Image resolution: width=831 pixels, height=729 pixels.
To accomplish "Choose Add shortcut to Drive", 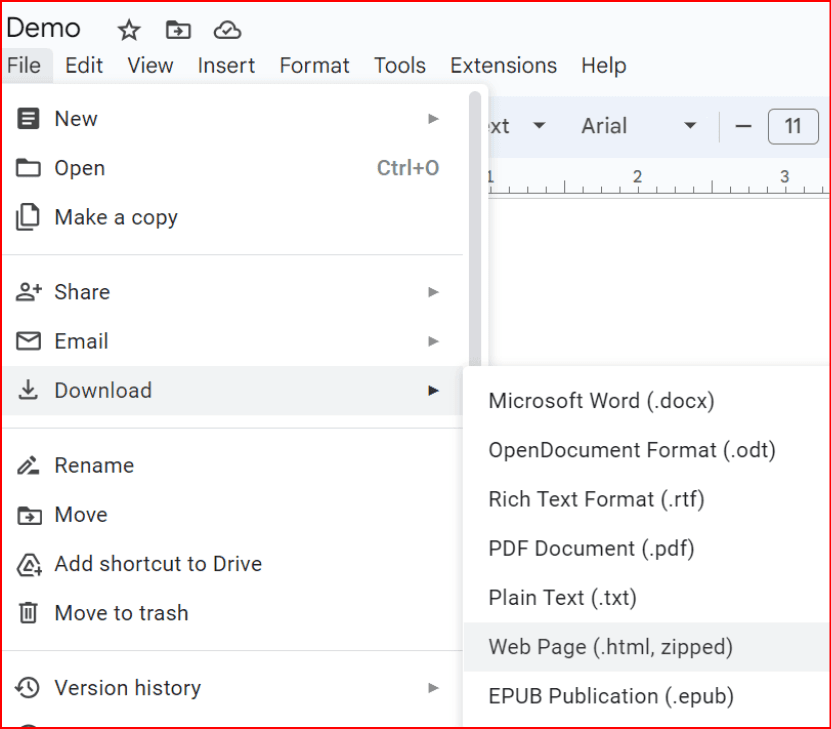I will (x=157, y=564).
